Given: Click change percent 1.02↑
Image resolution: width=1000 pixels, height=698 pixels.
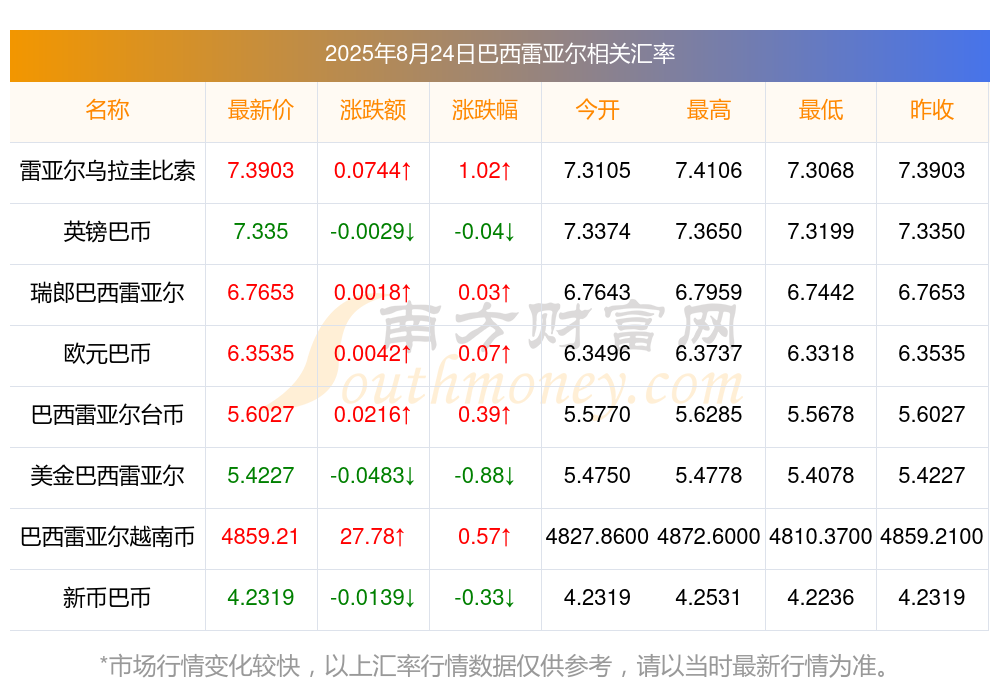Looking at the screenshot, I should [x=485, y=171].
